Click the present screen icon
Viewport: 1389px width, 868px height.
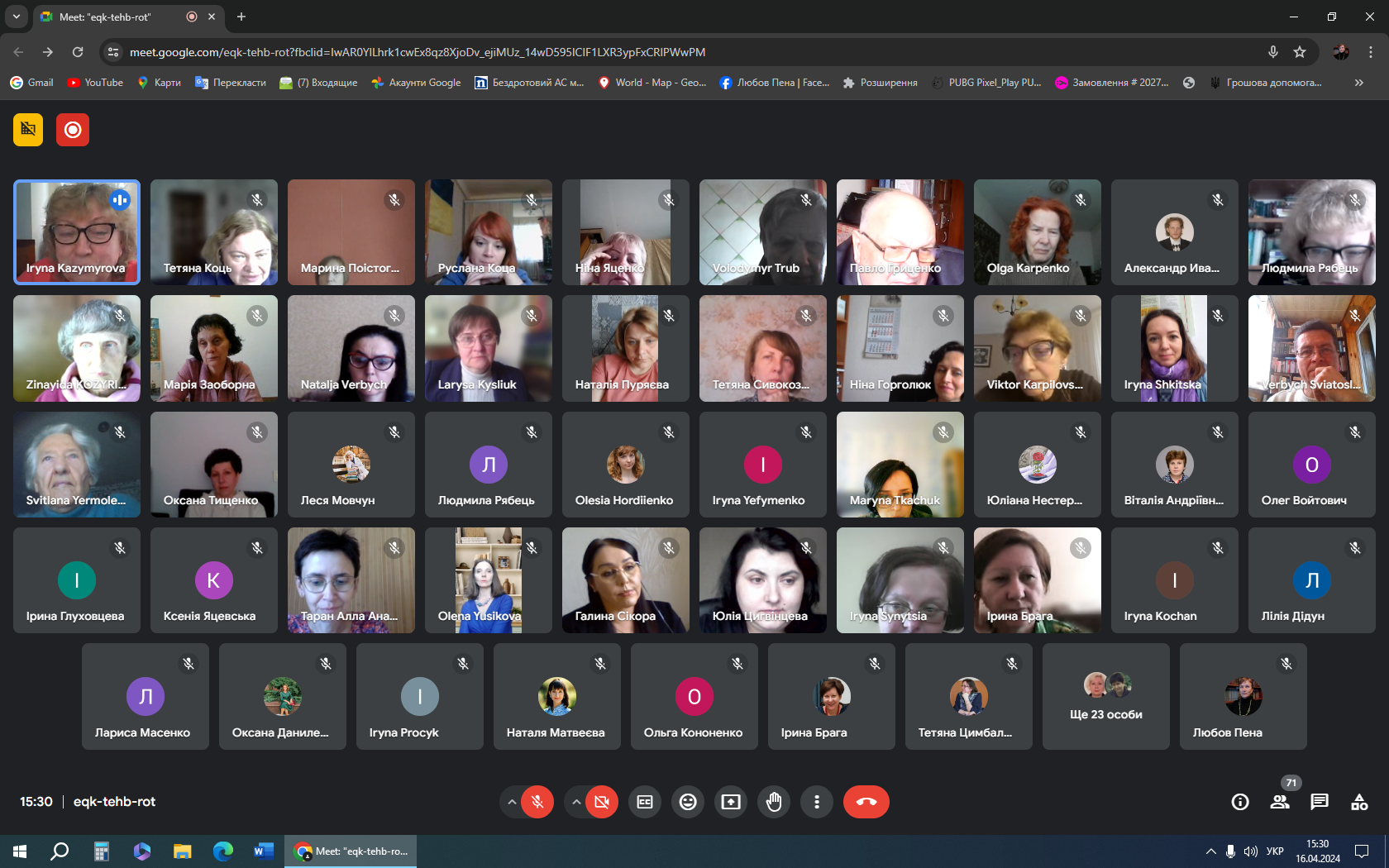(731, 802)
